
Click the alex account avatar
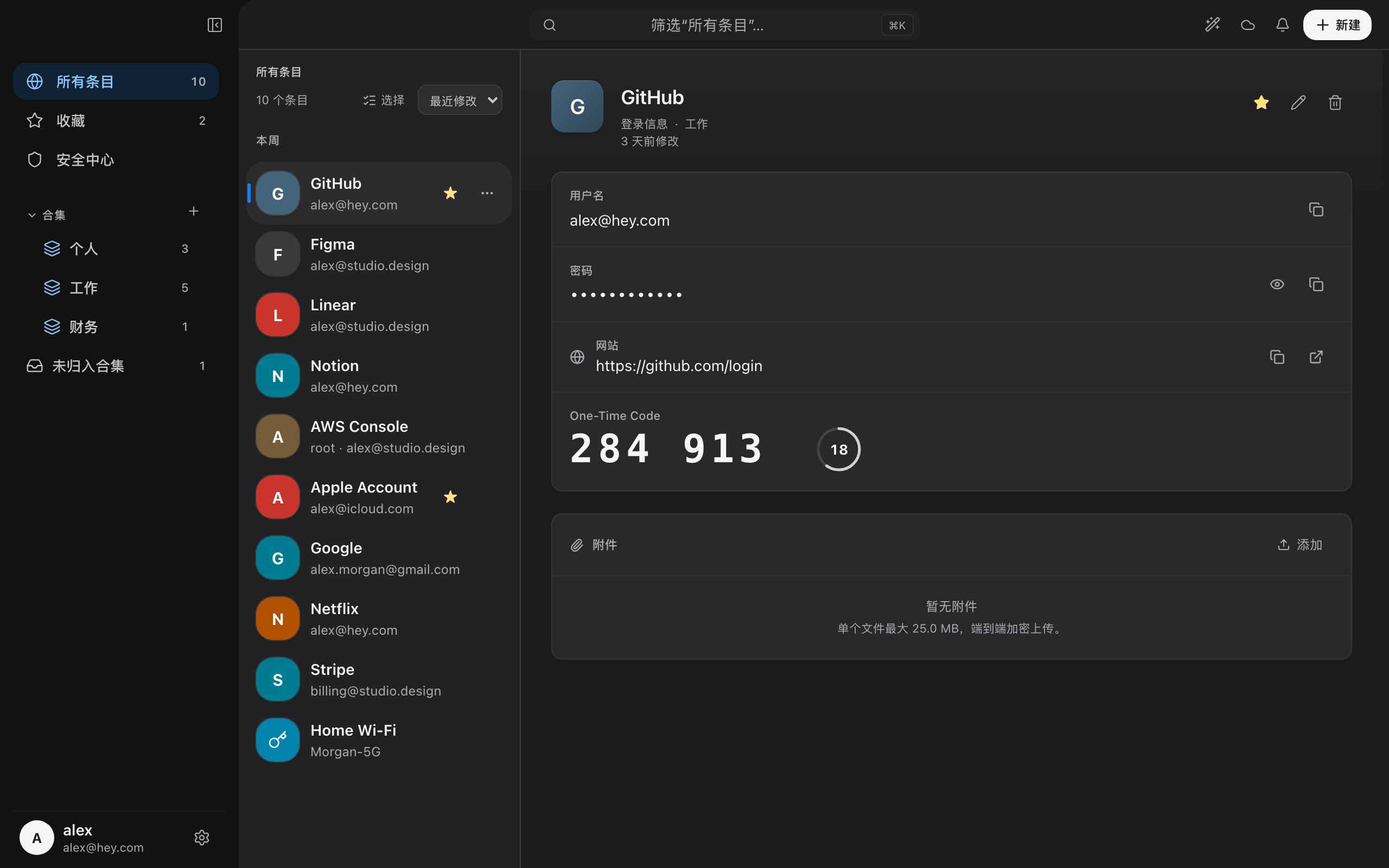(37, 838)
